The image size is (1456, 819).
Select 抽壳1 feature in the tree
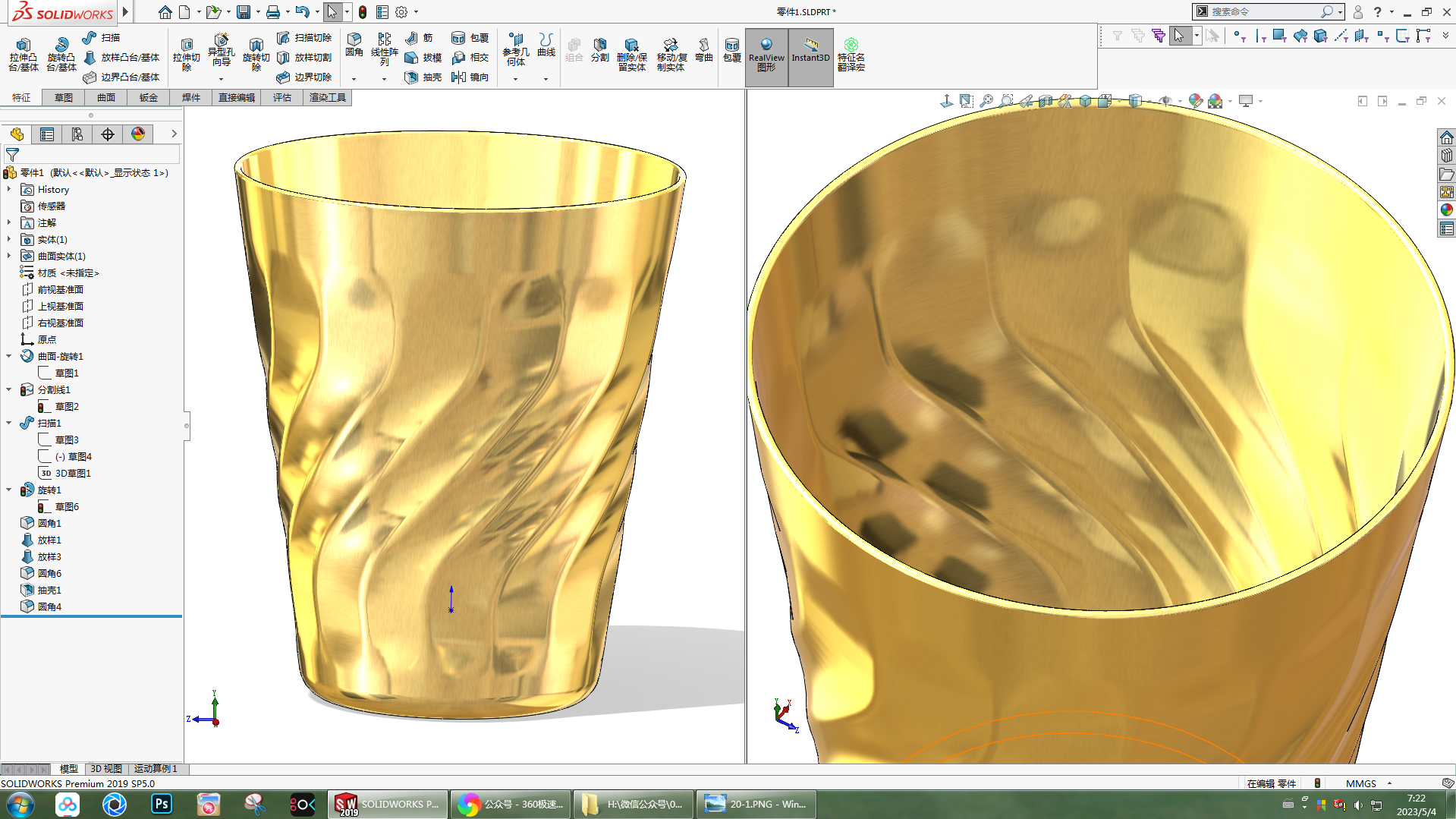point(49,590)
